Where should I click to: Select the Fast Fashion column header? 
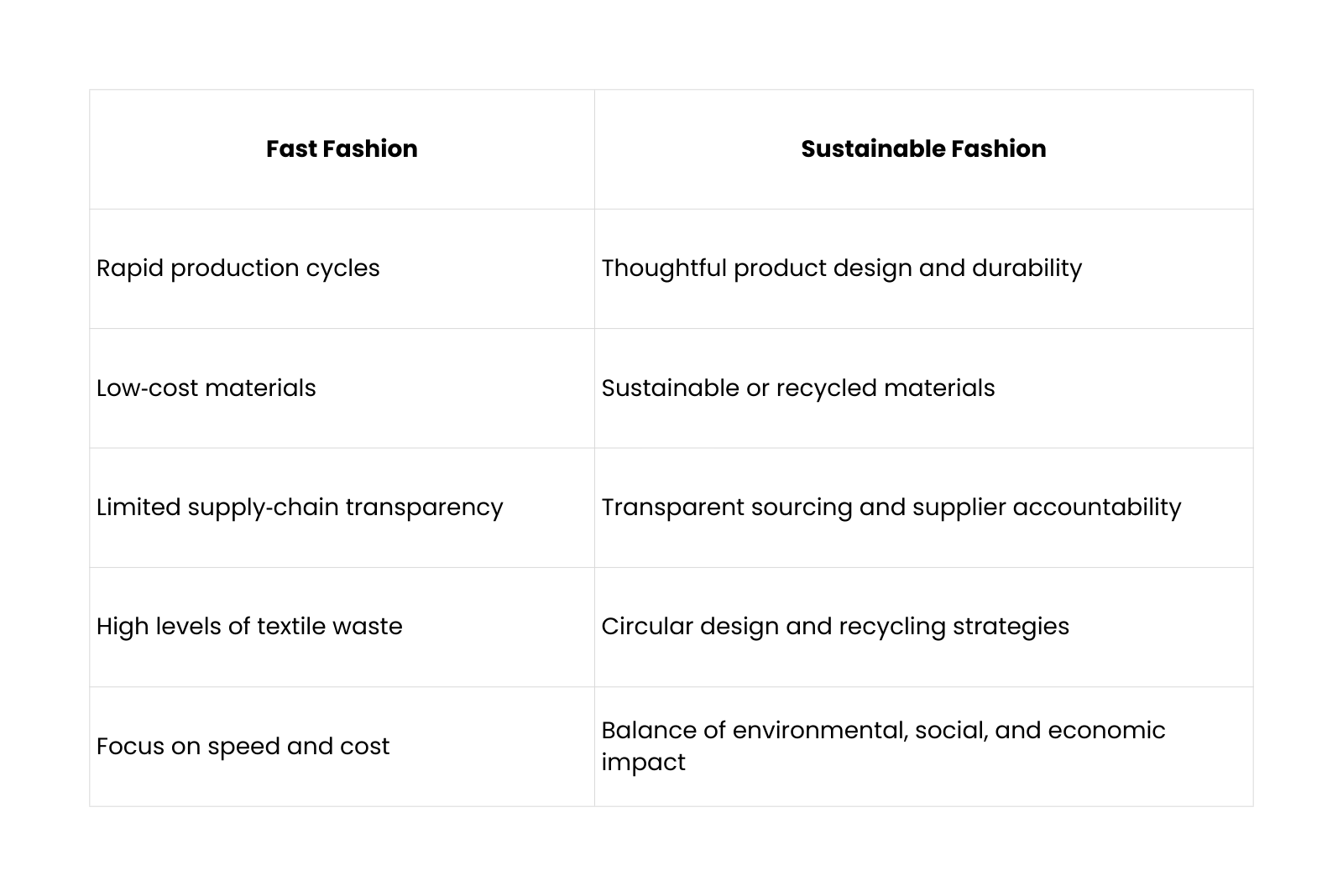(x=342, y=149)
